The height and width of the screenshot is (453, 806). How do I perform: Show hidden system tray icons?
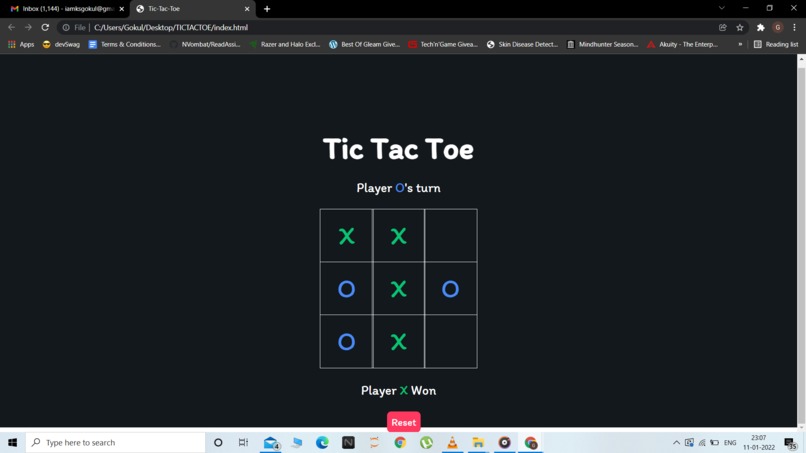[x=676, y=442]
